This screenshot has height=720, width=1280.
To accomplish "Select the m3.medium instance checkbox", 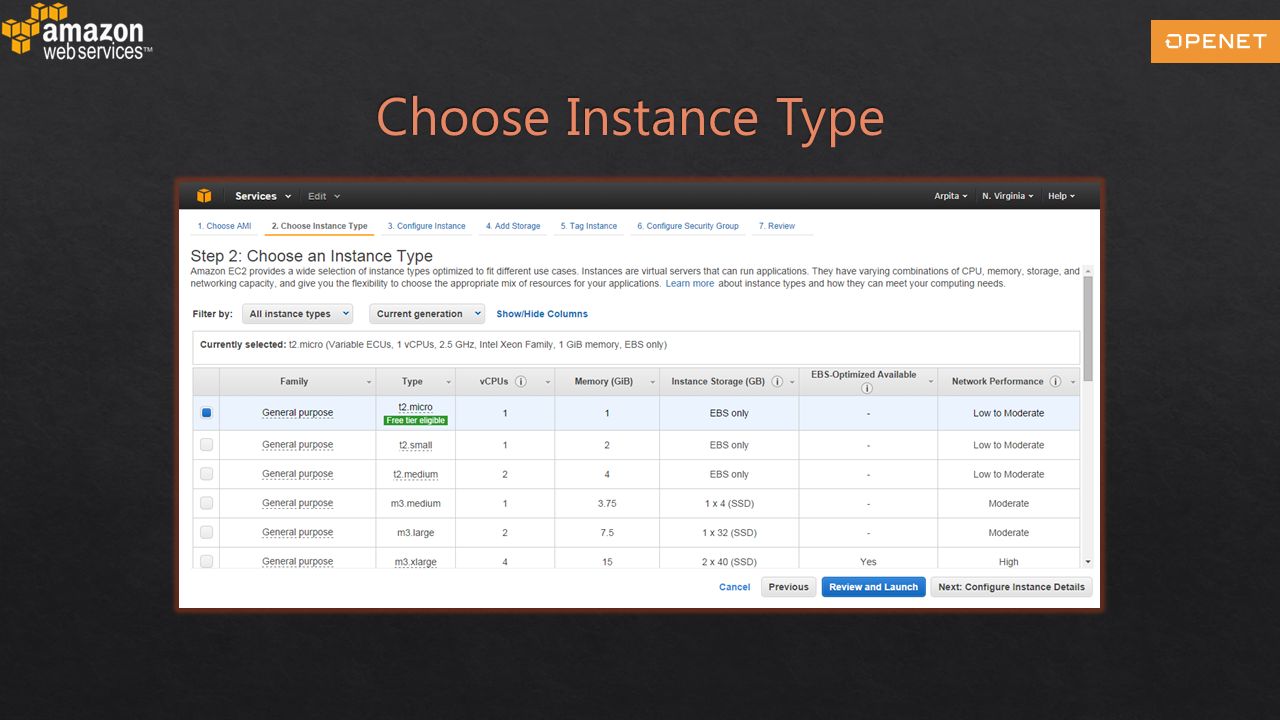I will click(x=206, y=502).
